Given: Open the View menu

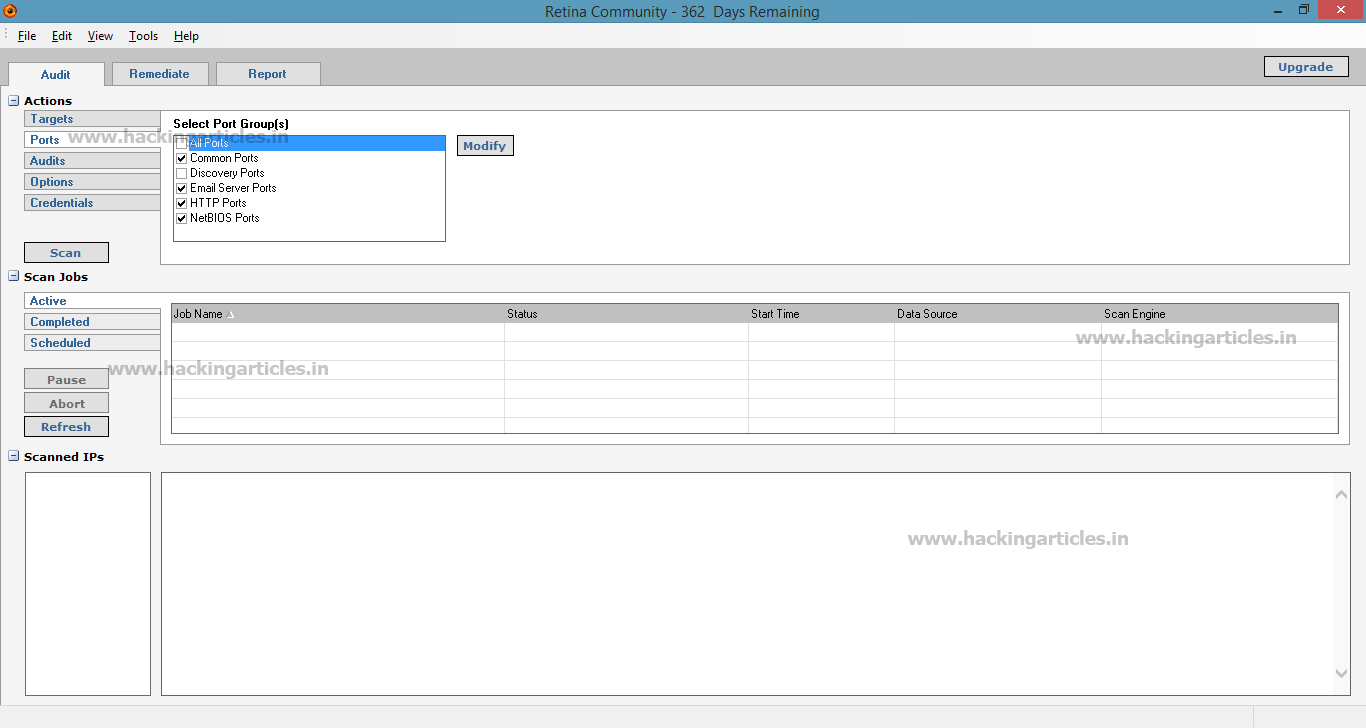Looking at the screenshot, I should point(100,36).
